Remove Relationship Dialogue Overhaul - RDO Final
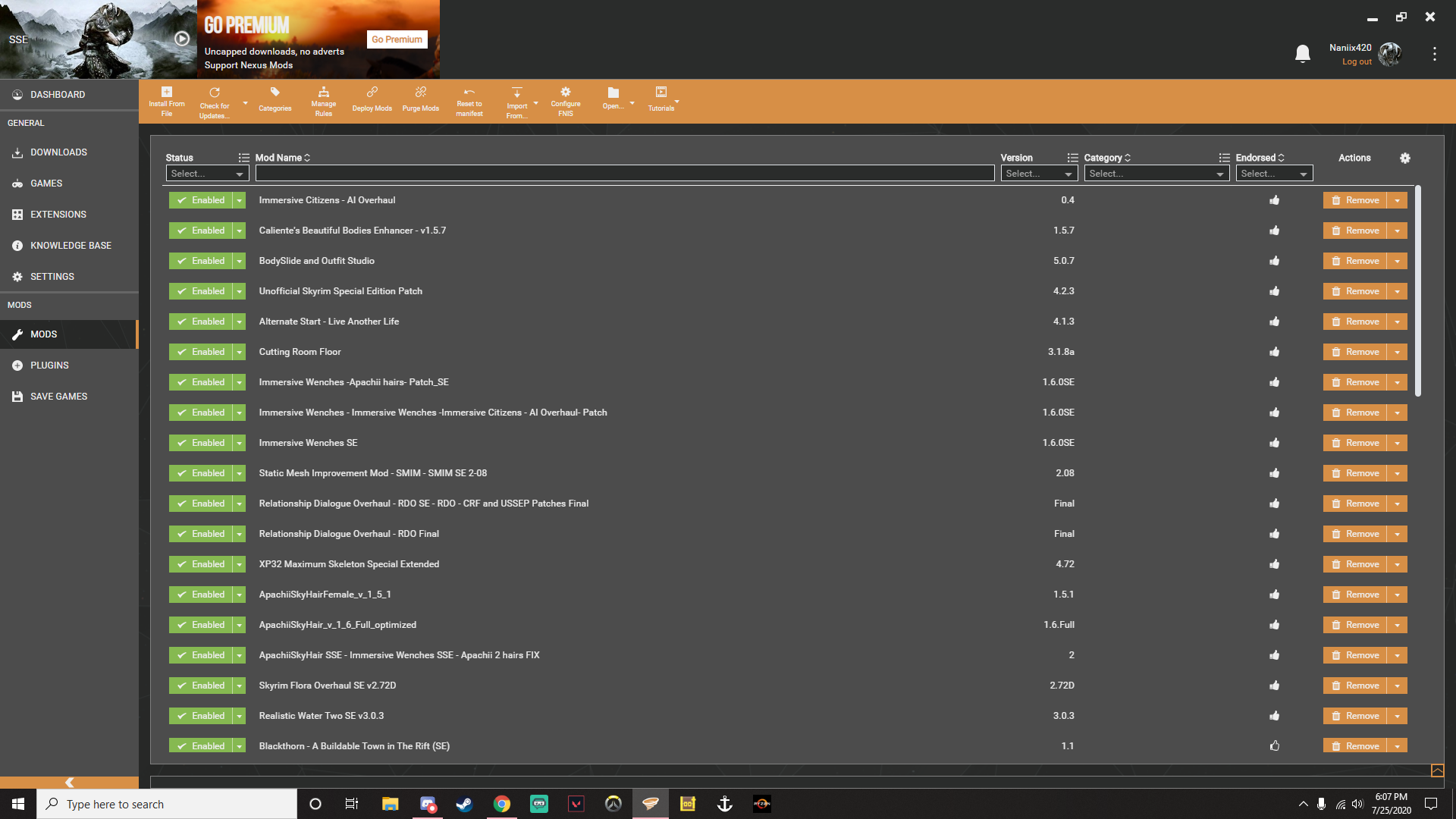The height and width of the screenshot is (819, 1456). point(1355,534)
